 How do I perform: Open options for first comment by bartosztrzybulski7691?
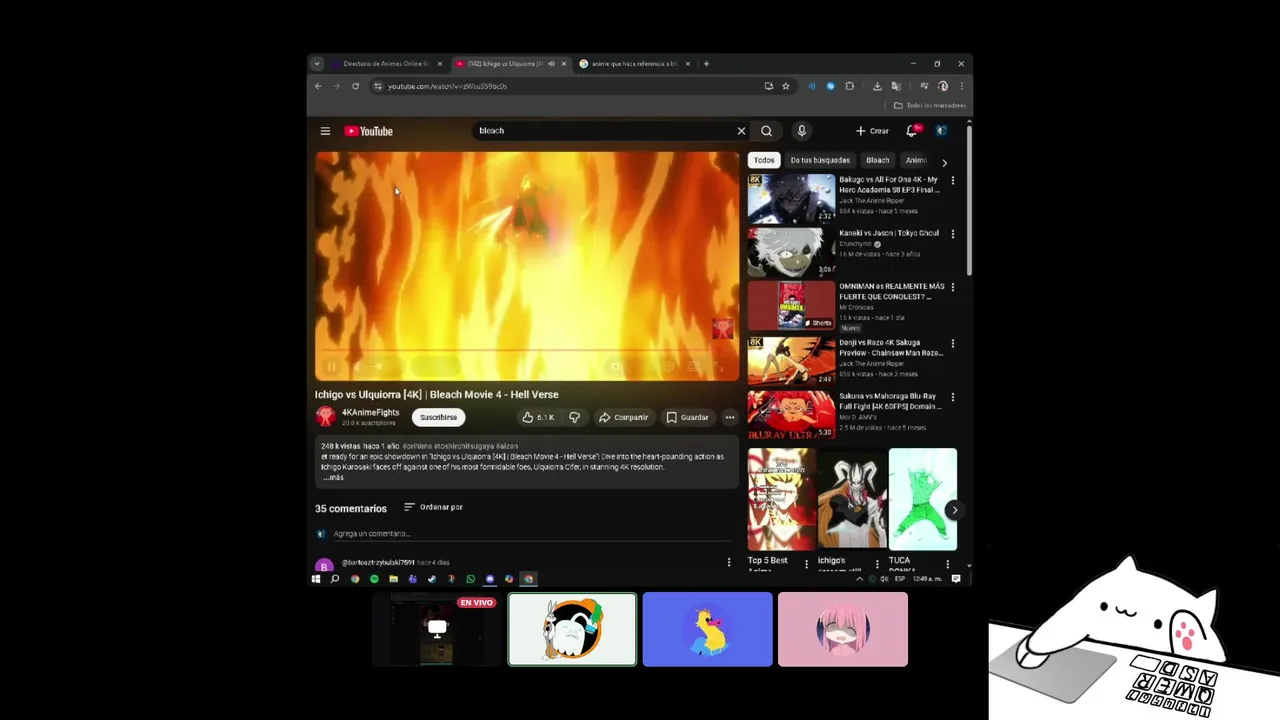click(x=728, y=562)
